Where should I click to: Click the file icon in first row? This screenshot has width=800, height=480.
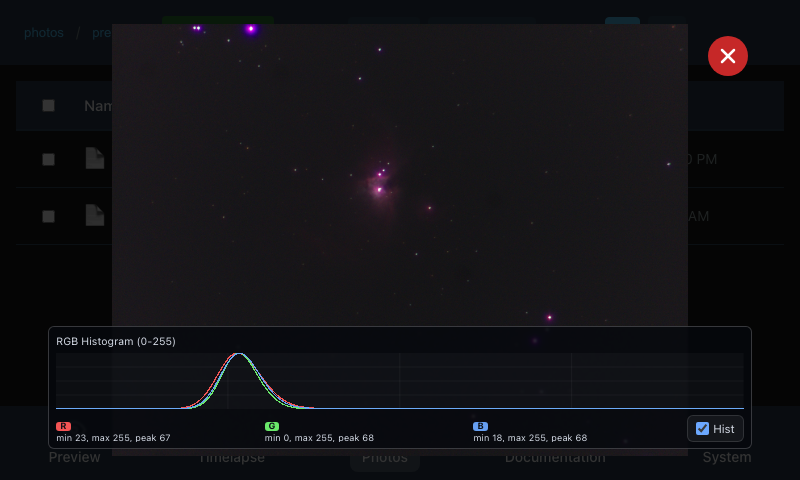pyautogui.click(x=94, y=158)
